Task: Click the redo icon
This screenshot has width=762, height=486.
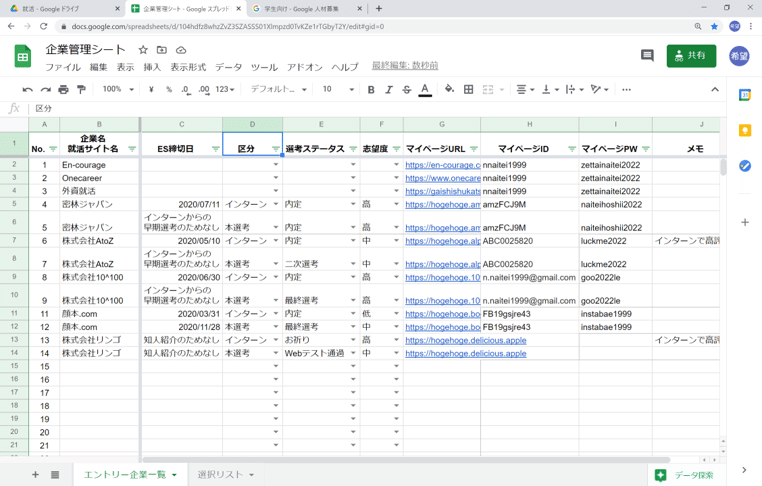Action: click(x=46, y=89)
